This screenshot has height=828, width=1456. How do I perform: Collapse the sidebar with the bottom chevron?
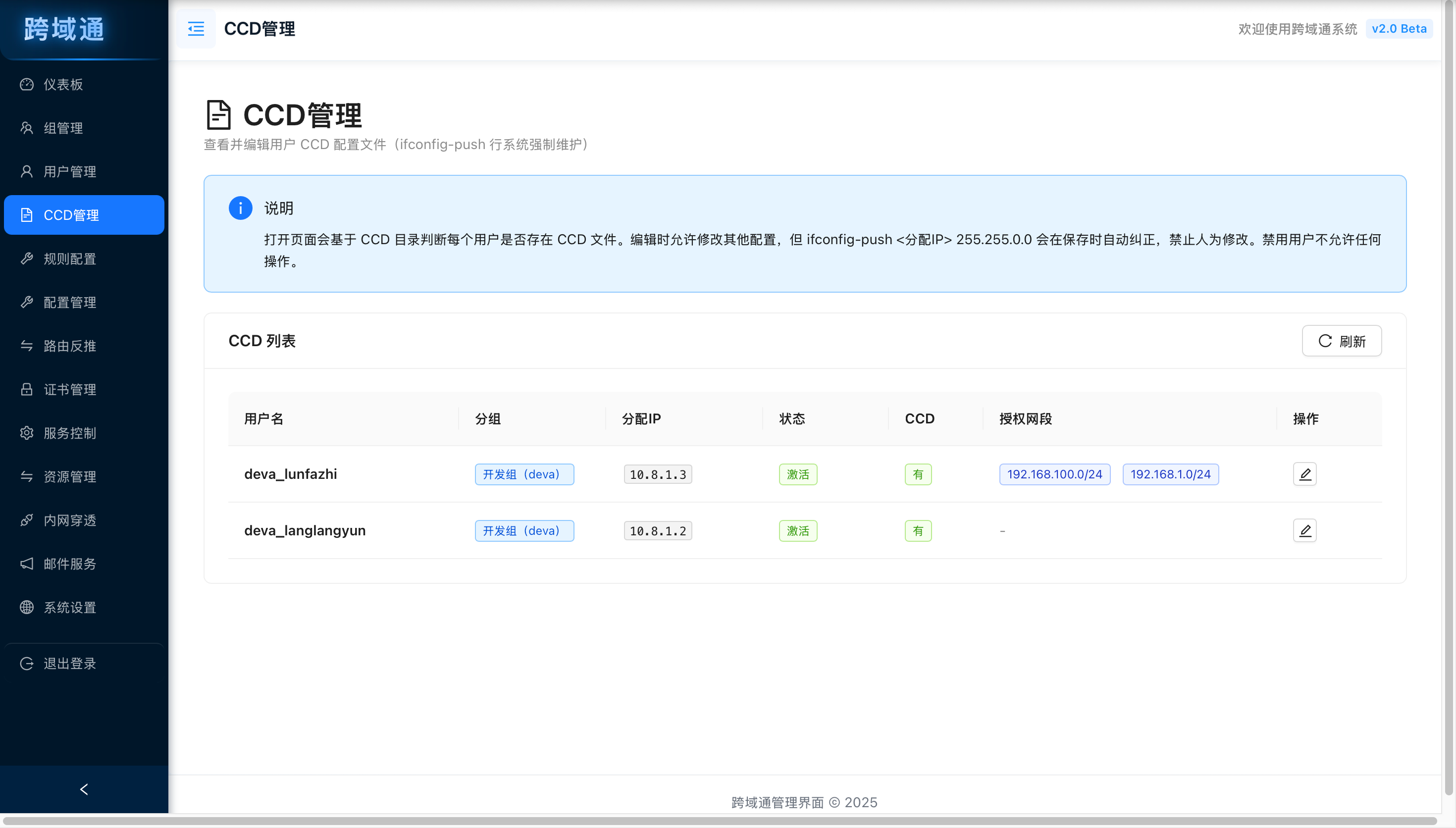click(84, 789)
